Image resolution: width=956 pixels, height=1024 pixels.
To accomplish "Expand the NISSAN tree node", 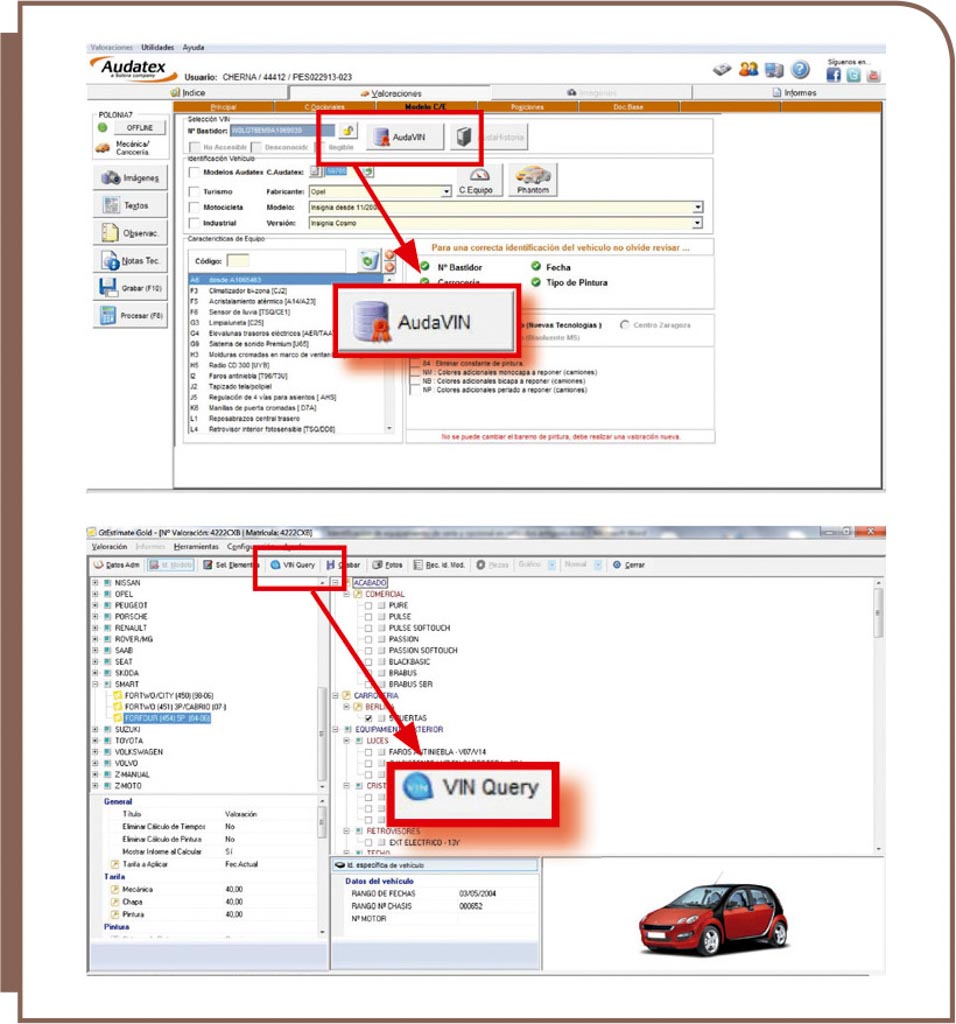I will (x=95, y=583).
